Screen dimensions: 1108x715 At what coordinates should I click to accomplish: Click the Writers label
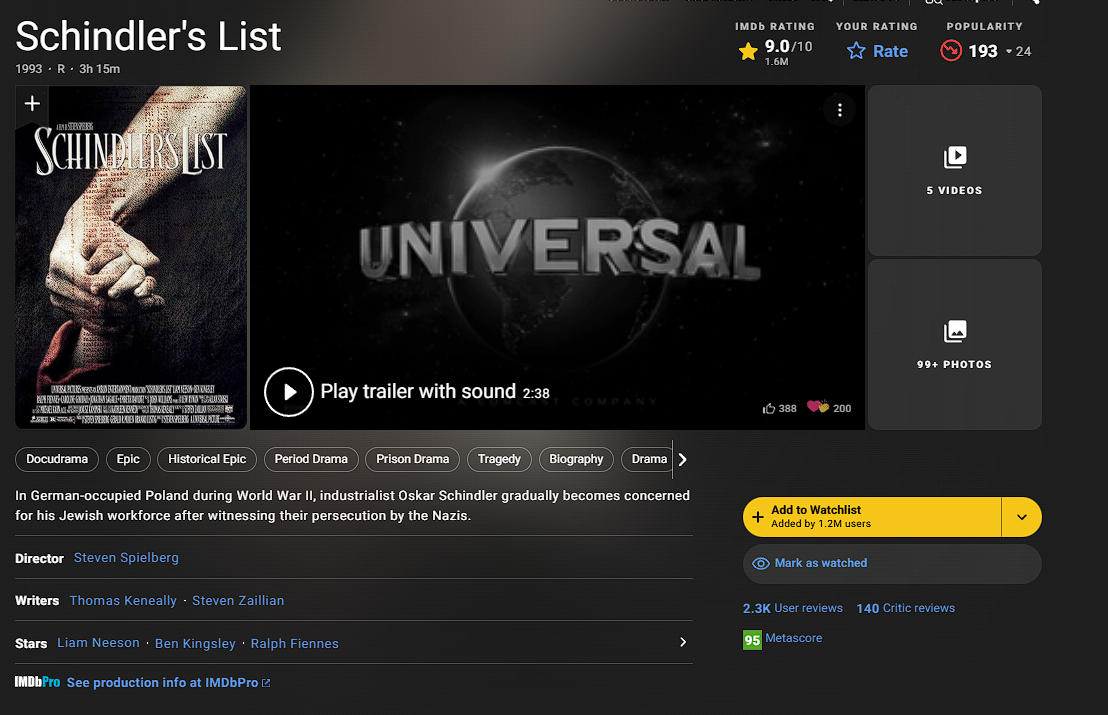click(37, 601)
